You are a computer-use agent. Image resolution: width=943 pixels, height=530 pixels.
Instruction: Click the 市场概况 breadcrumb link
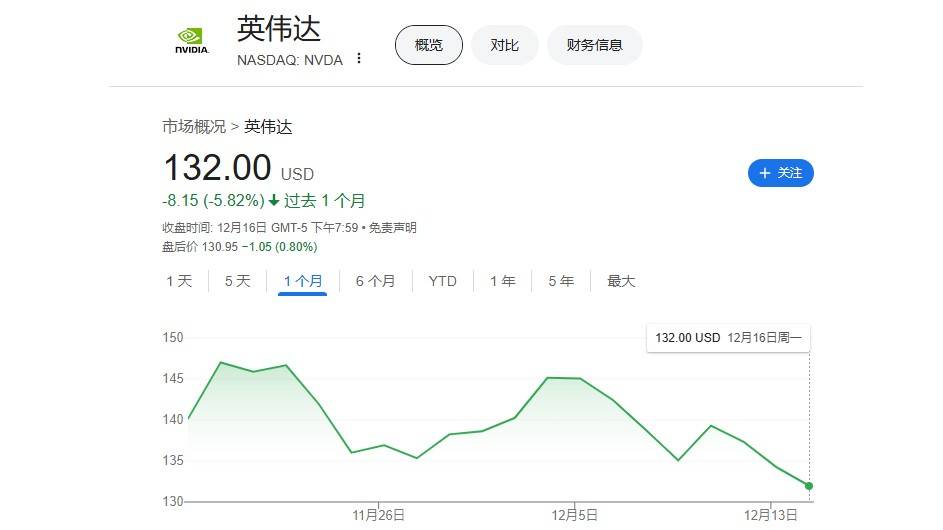[x=194, y=127]
